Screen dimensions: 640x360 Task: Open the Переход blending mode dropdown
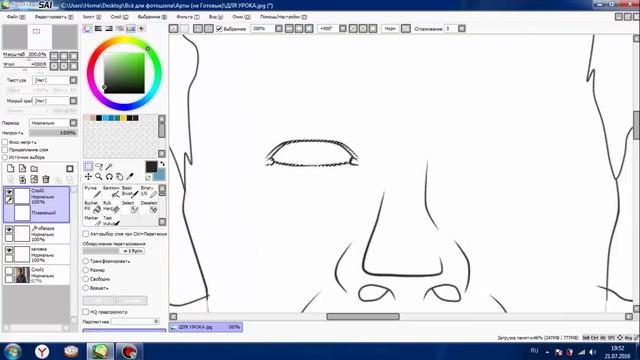73,123
